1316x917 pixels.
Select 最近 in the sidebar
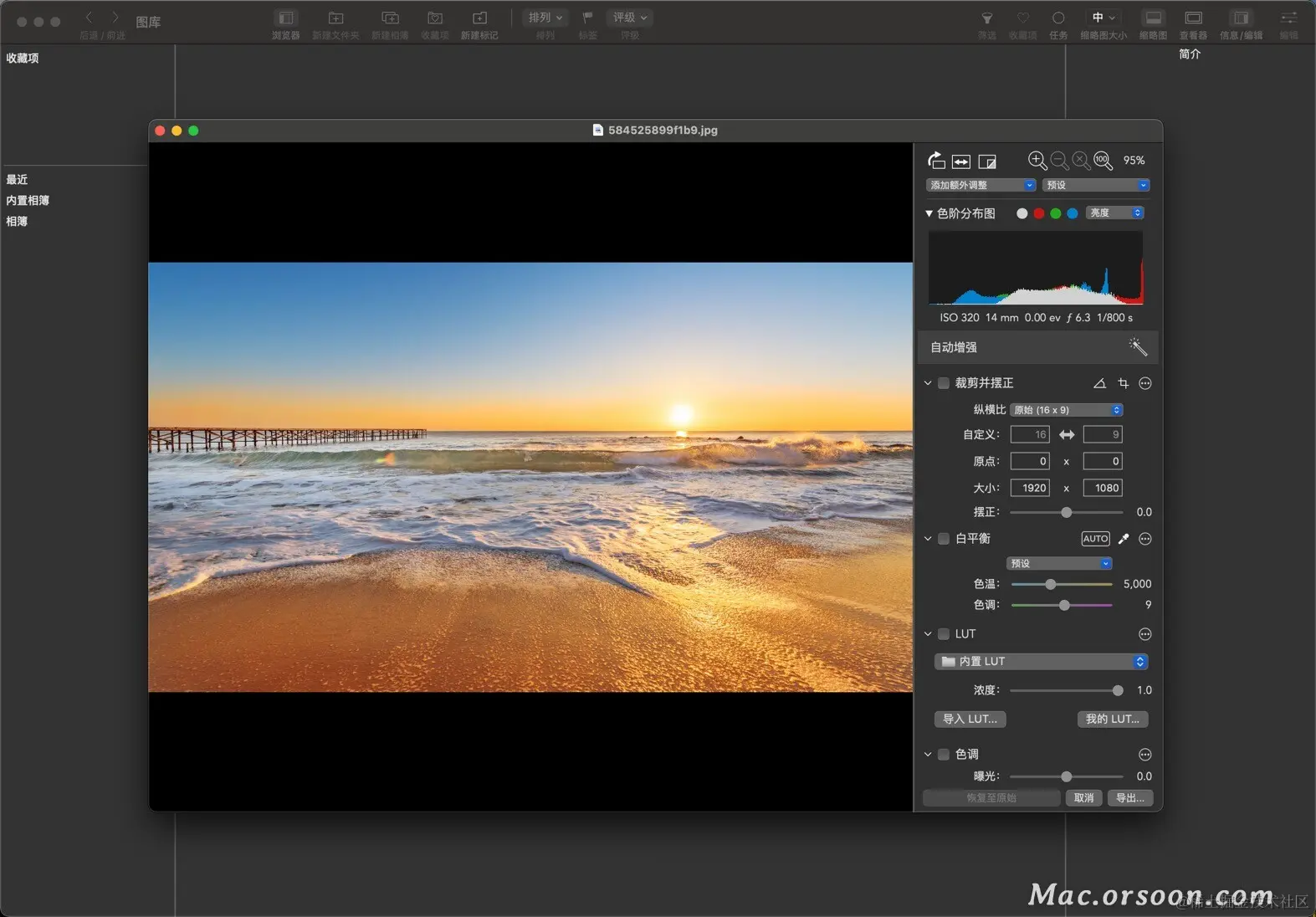(x=17, y=180)
